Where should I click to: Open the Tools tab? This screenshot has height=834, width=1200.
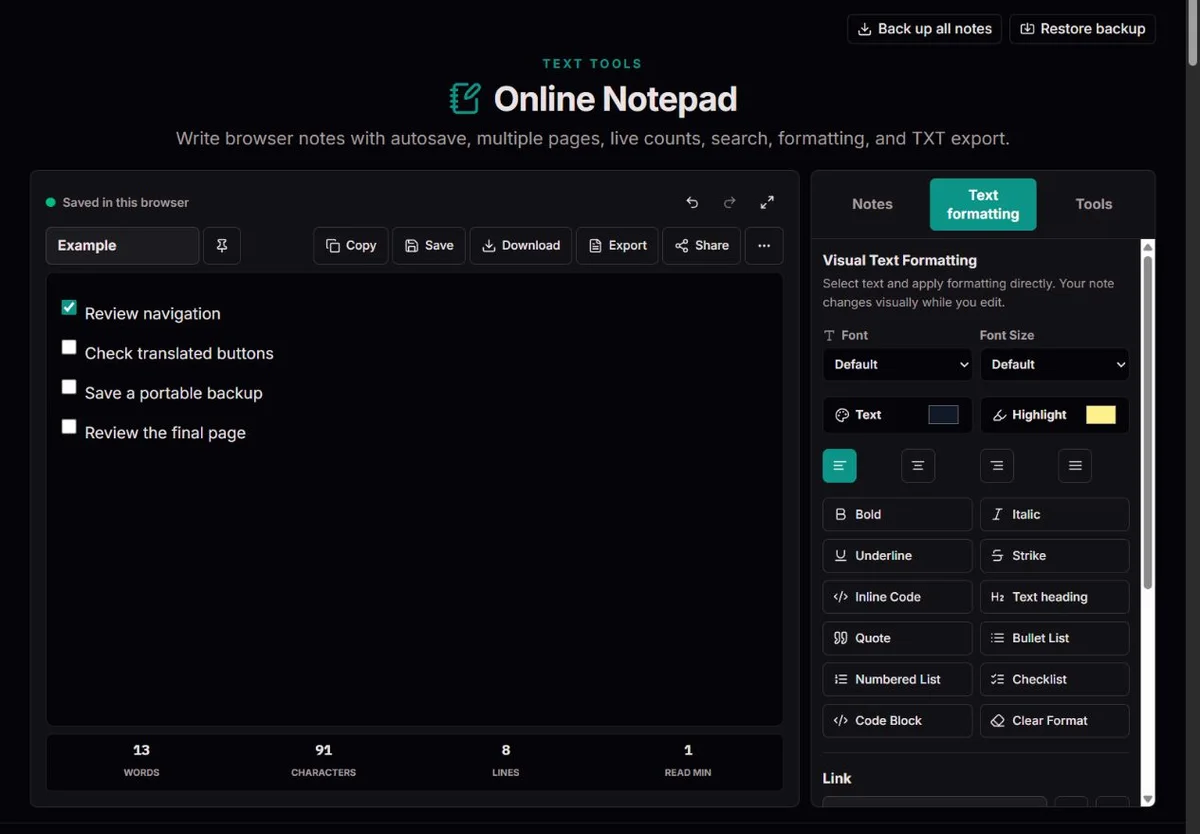pos(1094,204)
